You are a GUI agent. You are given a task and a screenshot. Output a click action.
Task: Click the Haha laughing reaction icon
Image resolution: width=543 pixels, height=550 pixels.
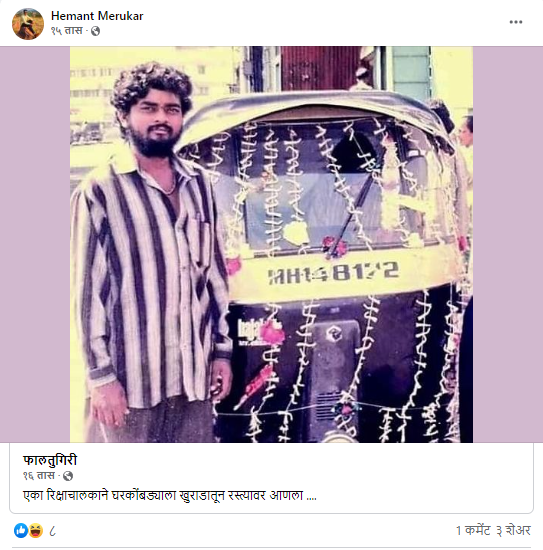[x=35, y=530]
